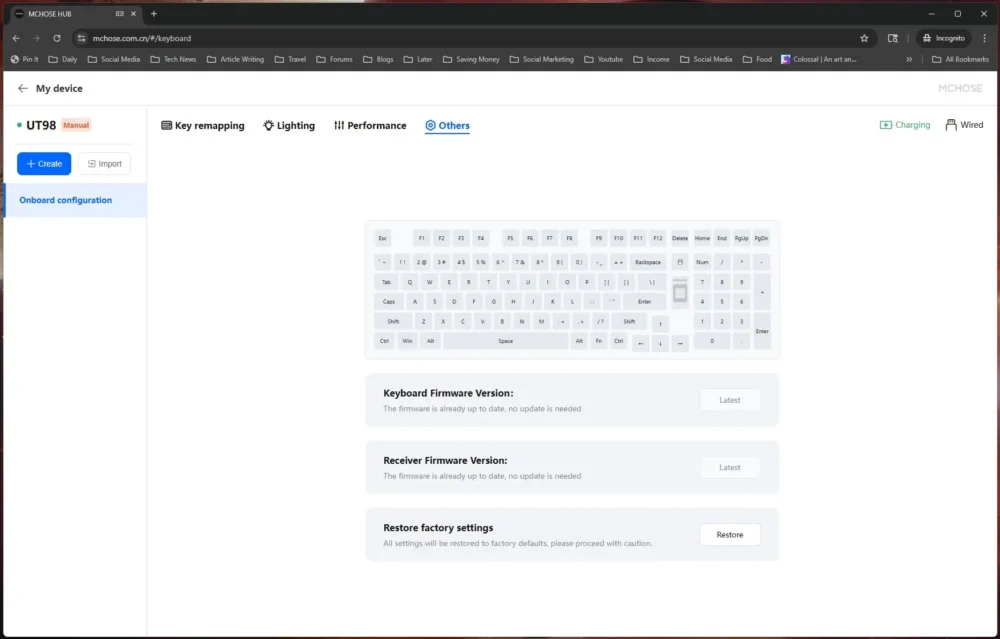Screen dimensions: 1000x639
Task: Click the search side panel icon
Action: (x=893, y=38)
